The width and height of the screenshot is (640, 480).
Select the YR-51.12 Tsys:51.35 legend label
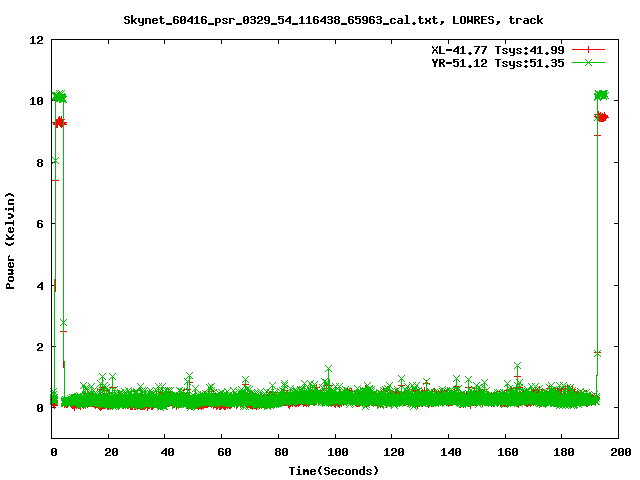coord(498,63)
